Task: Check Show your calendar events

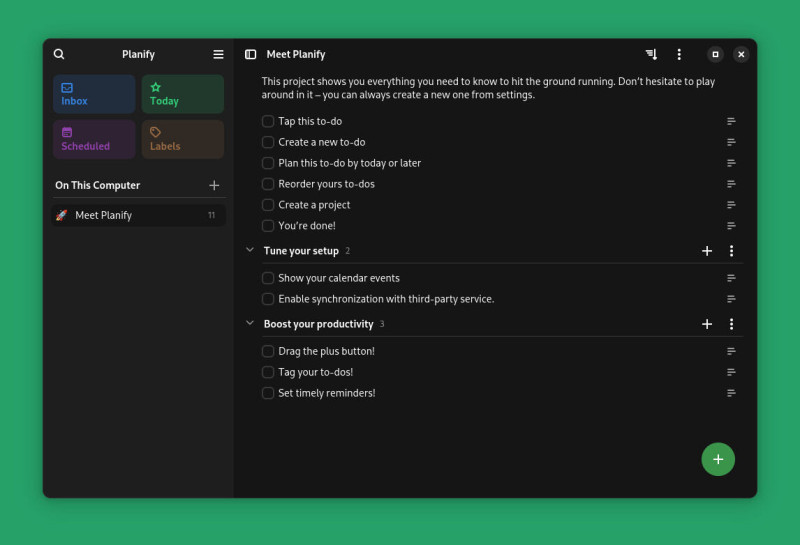Action: 268,278
